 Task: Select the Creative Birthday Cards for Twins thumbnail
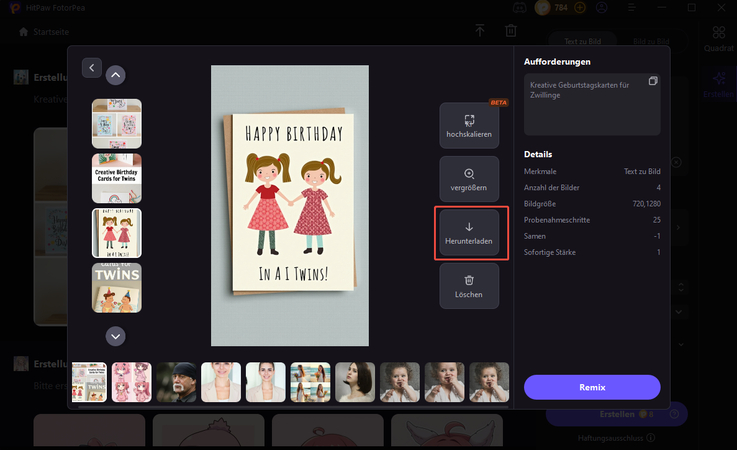pos(117,178)
